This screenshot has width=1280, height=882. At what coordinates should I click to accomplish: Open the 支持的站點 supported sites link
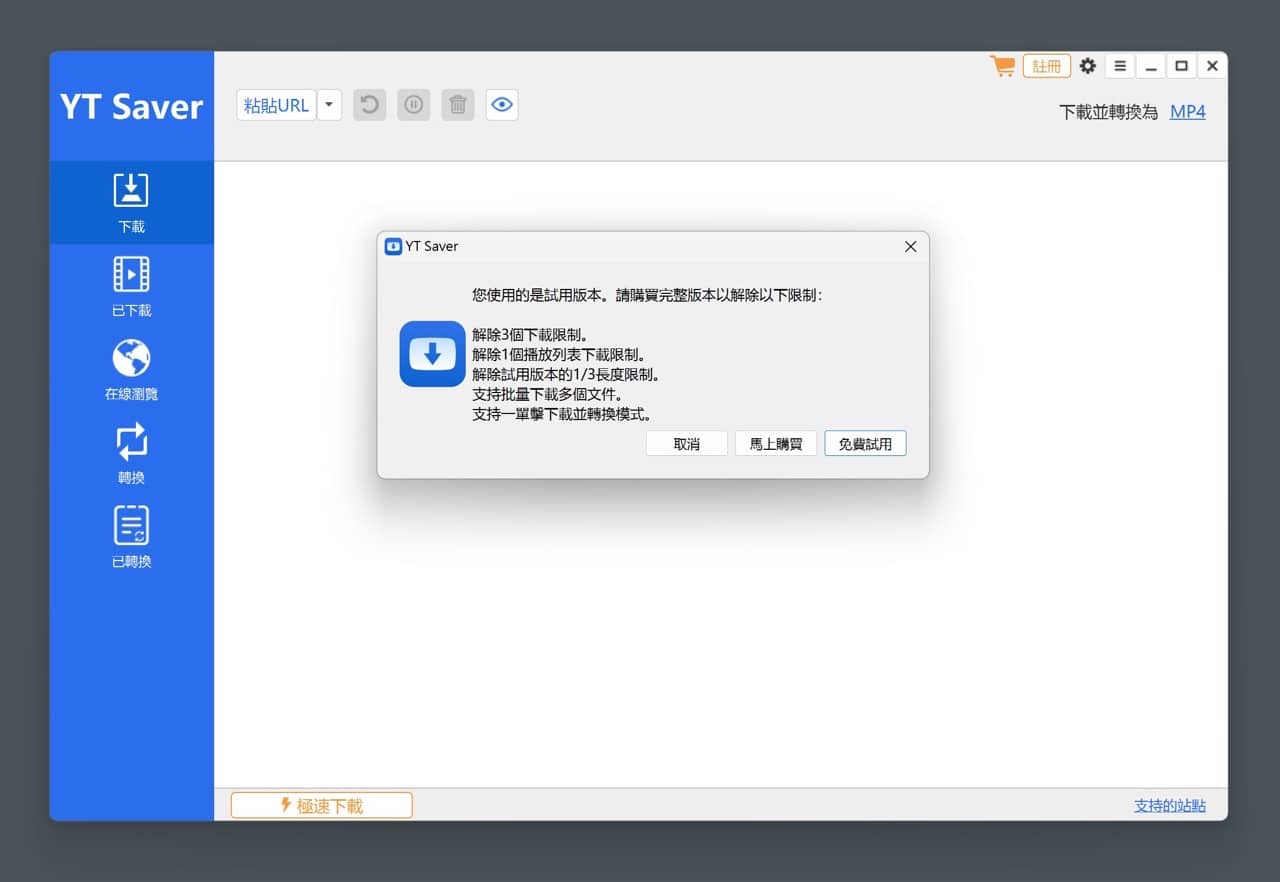point(1170,805)
